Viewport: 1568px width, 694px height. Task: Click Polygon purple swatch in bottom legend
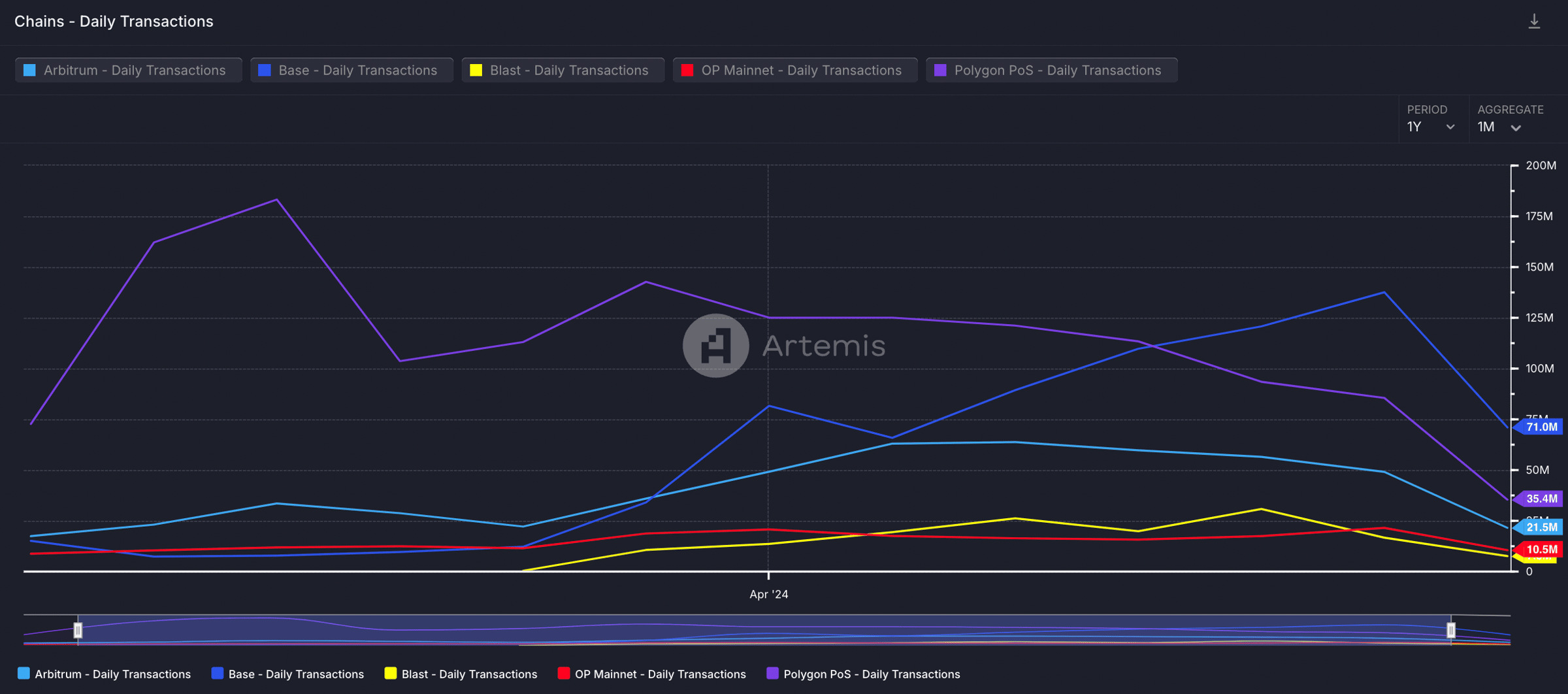[772, 673]
